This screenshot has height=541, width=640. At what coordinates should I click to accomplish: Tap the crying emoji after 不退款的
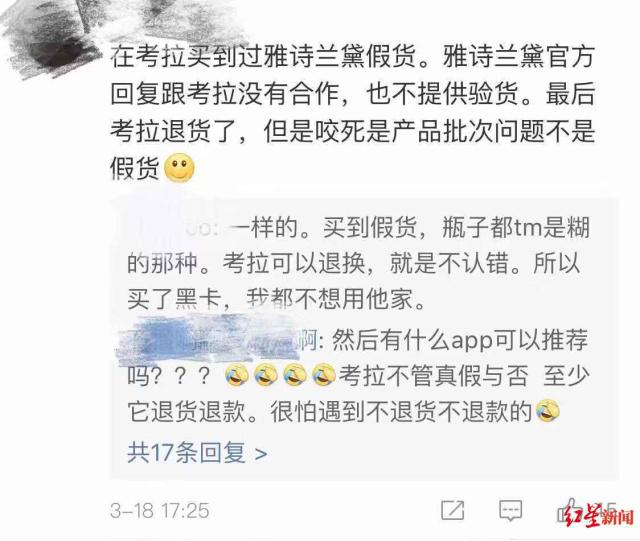(x=547, y=411)
